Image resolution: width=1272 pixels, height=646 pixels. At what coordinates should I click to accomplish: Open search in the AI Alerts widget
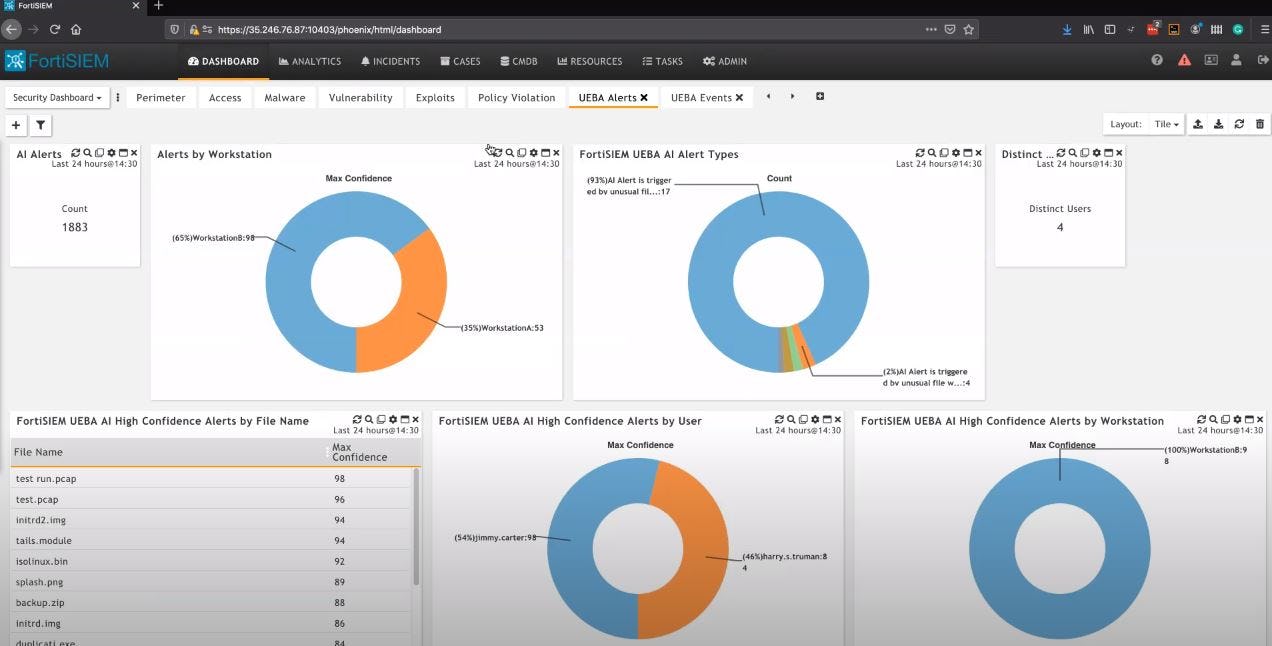[x=88, y=153]
